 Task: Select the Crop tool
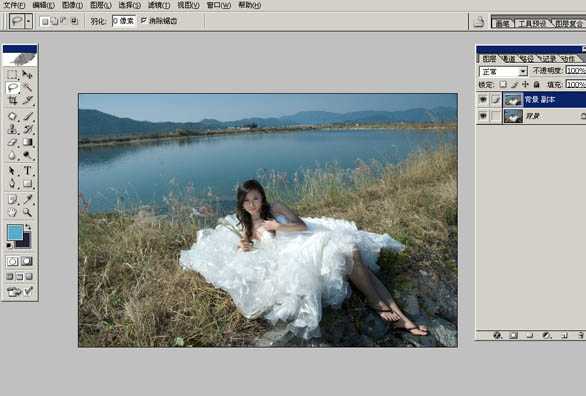[13, 100]
